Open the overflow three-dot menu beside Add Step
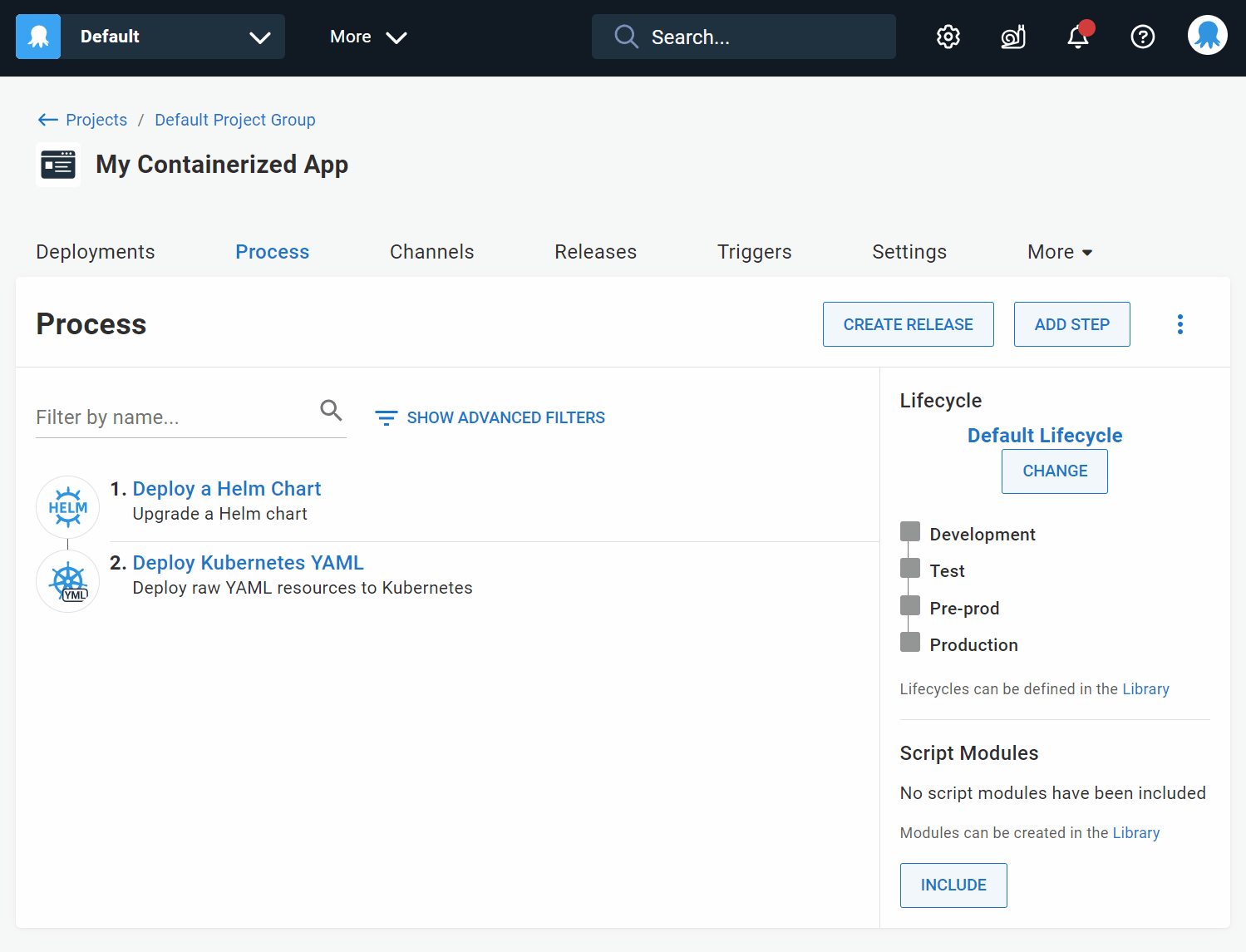The height and width of the screenshot is (952, 1246). pyautogui.click(x=1180, y=323)
